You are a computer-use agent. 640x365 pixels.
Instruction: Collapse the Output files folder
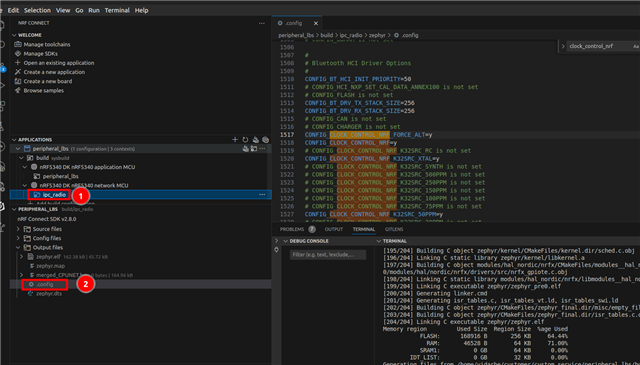pos(18,247)
